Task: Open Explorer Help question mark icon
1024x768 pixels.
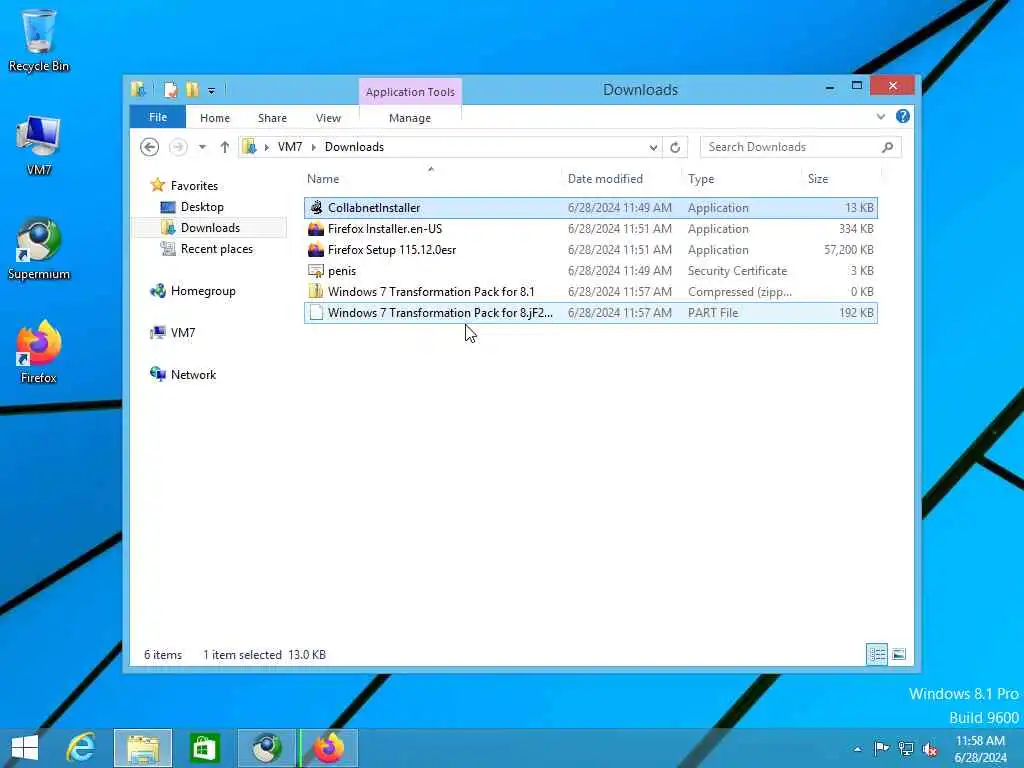Action: pyautogui.click(x=903, y=116)
